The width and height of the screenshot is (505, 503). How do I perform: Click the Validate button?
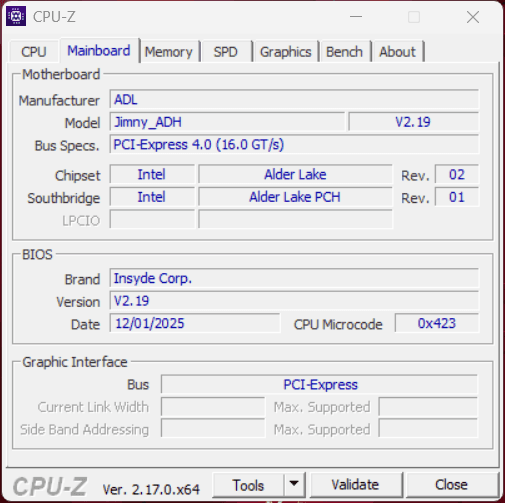355,485
